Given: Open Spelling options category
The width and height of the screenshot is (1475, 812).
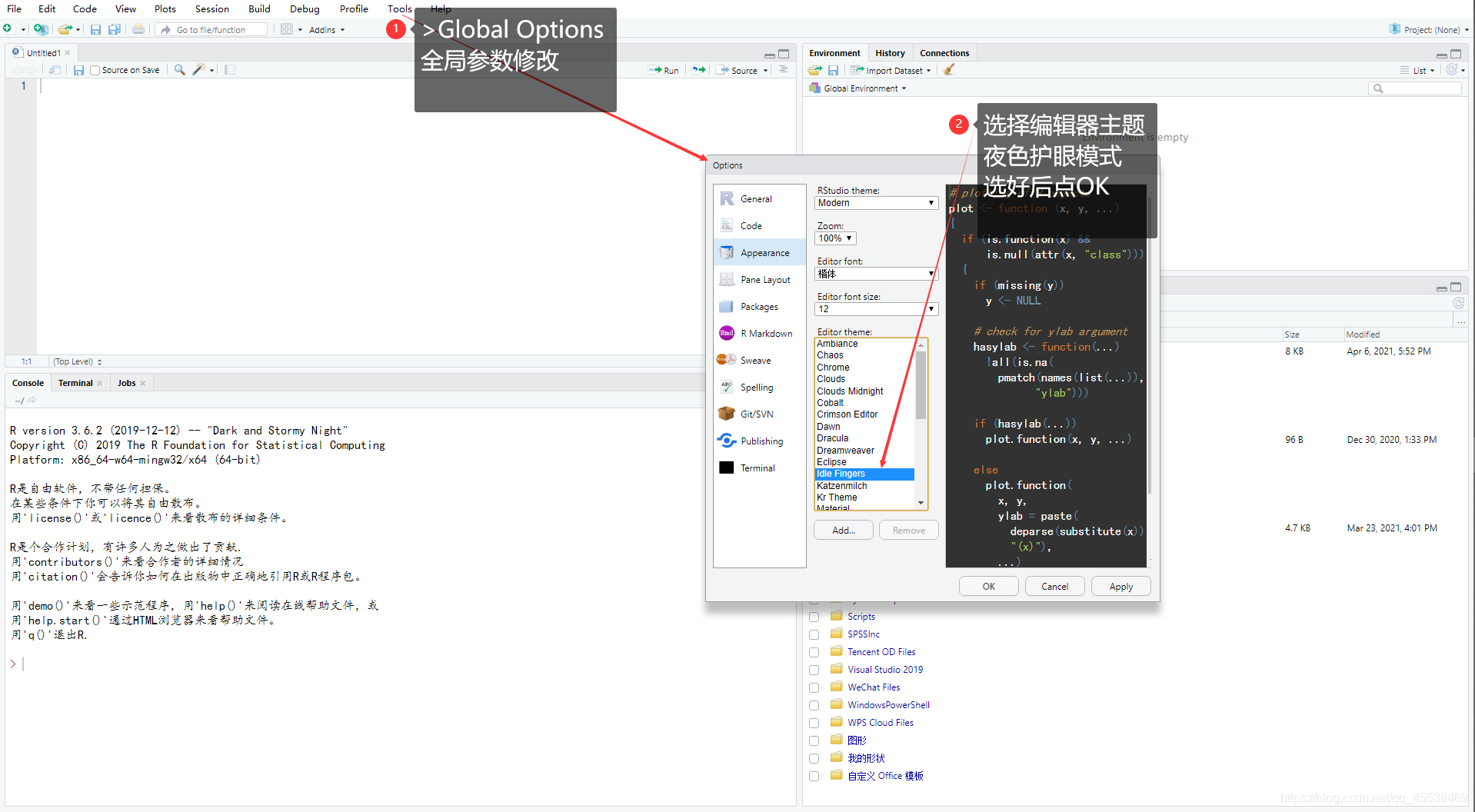Looking at the screenshot, I should click(x=759, y=387).
